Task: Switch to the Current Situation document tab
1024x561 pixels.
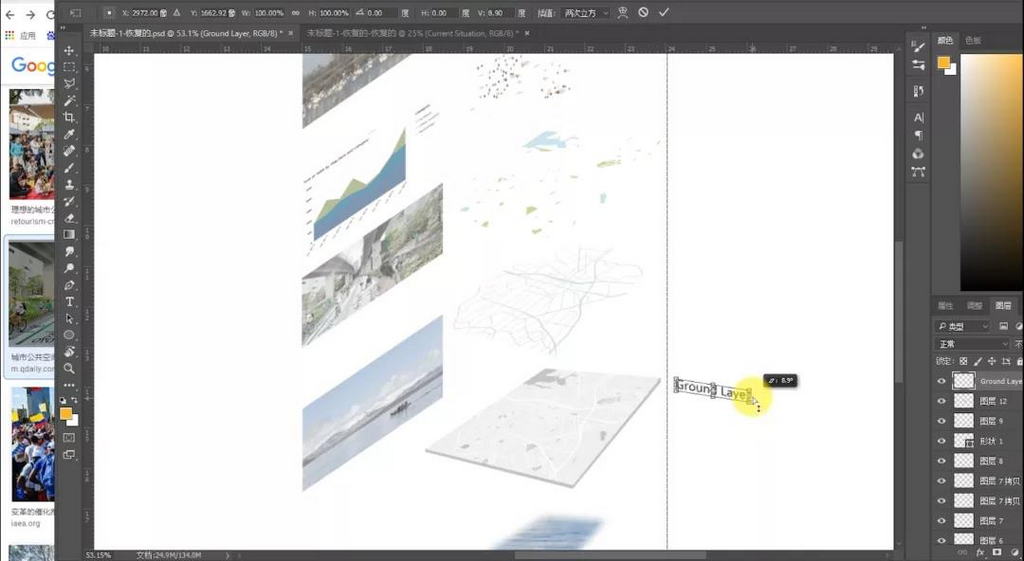Action: coord(412,33)
